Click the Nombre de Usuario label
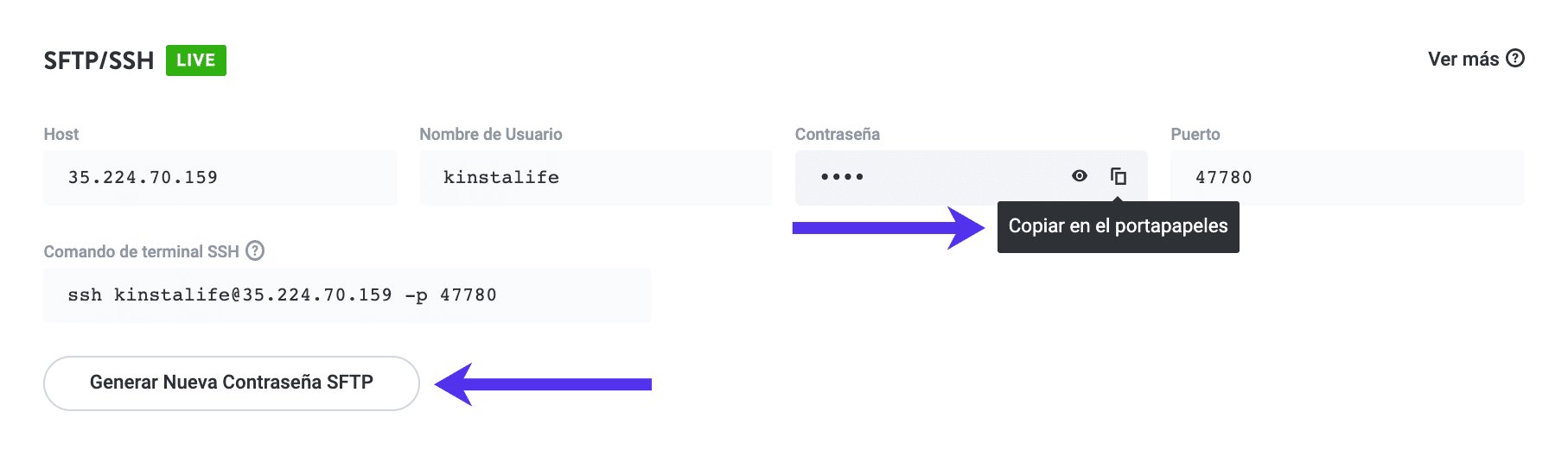This screenshot has height=456, width=1568. point(490,135)
